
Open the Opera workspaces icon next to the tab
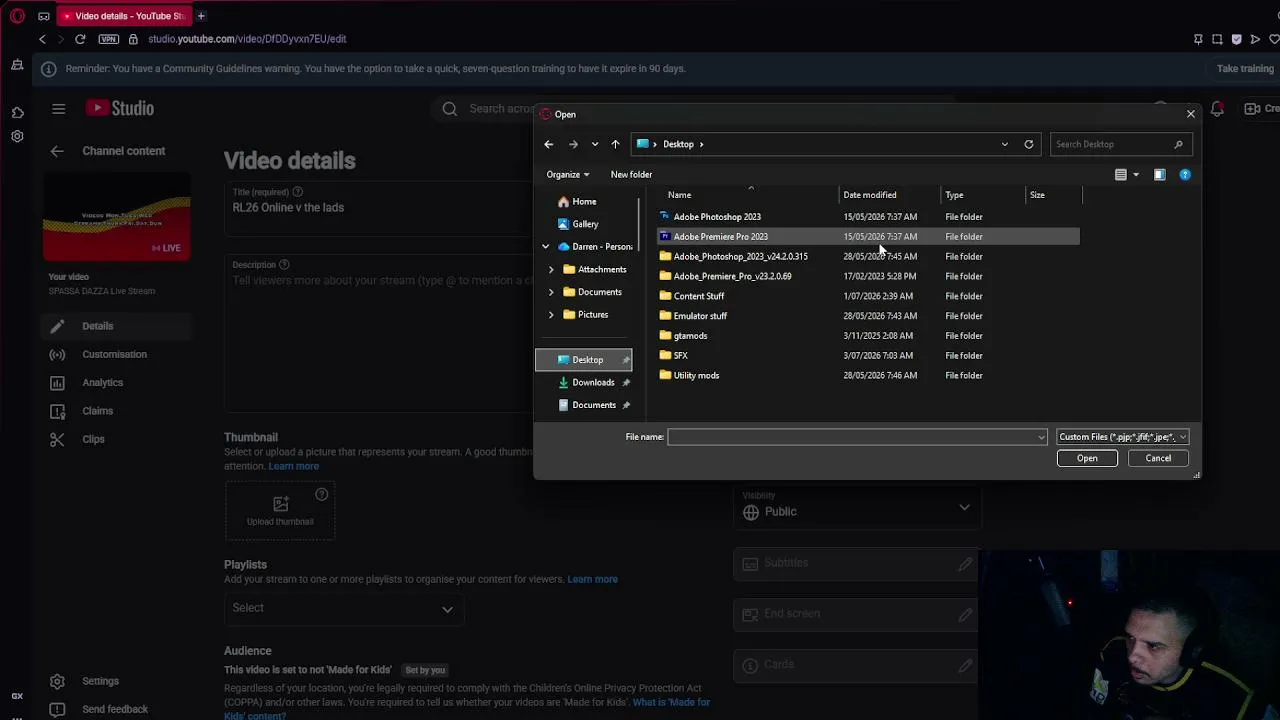(x=44, y=16)
